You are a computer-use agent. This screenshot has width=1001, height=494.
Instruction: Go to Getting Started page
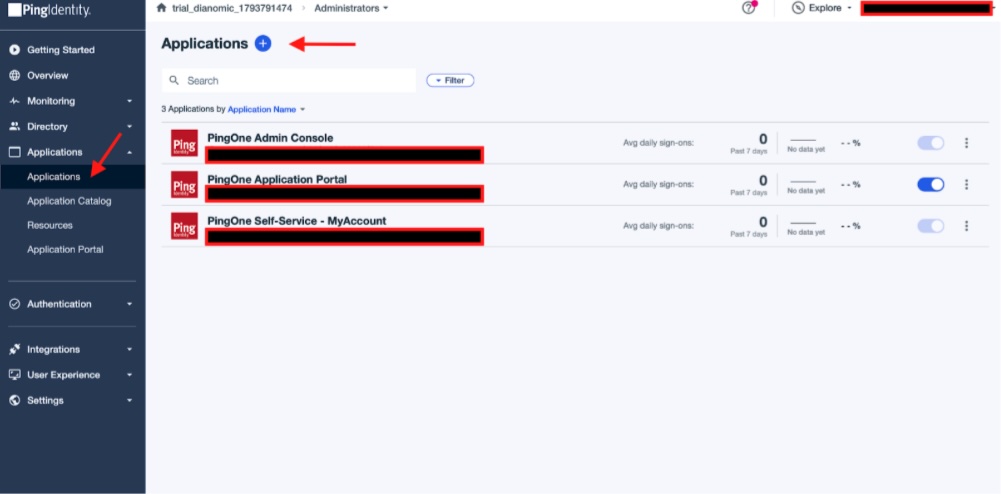[x=61, y=50]
